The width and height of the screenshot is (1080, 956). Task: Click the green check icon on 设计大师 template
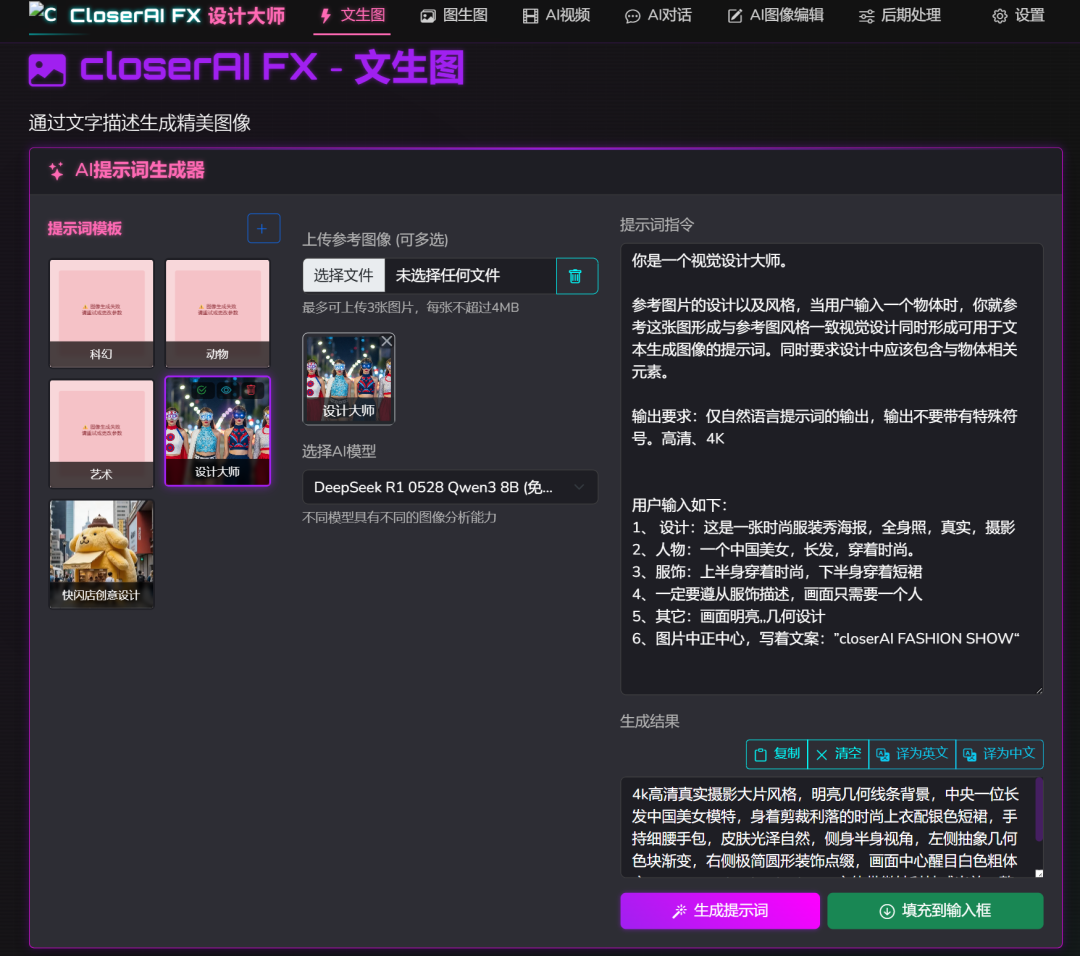tap(202, 390)
